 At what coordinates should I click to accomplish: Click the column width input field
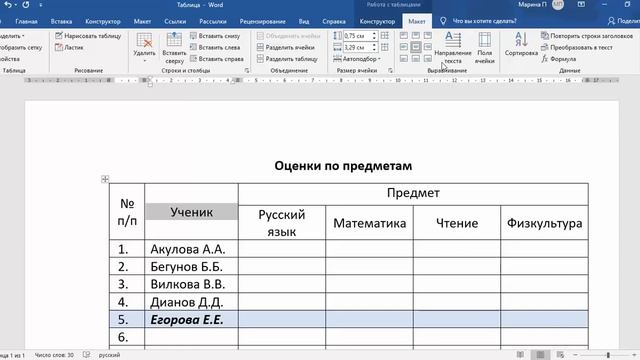coord(357,47)
